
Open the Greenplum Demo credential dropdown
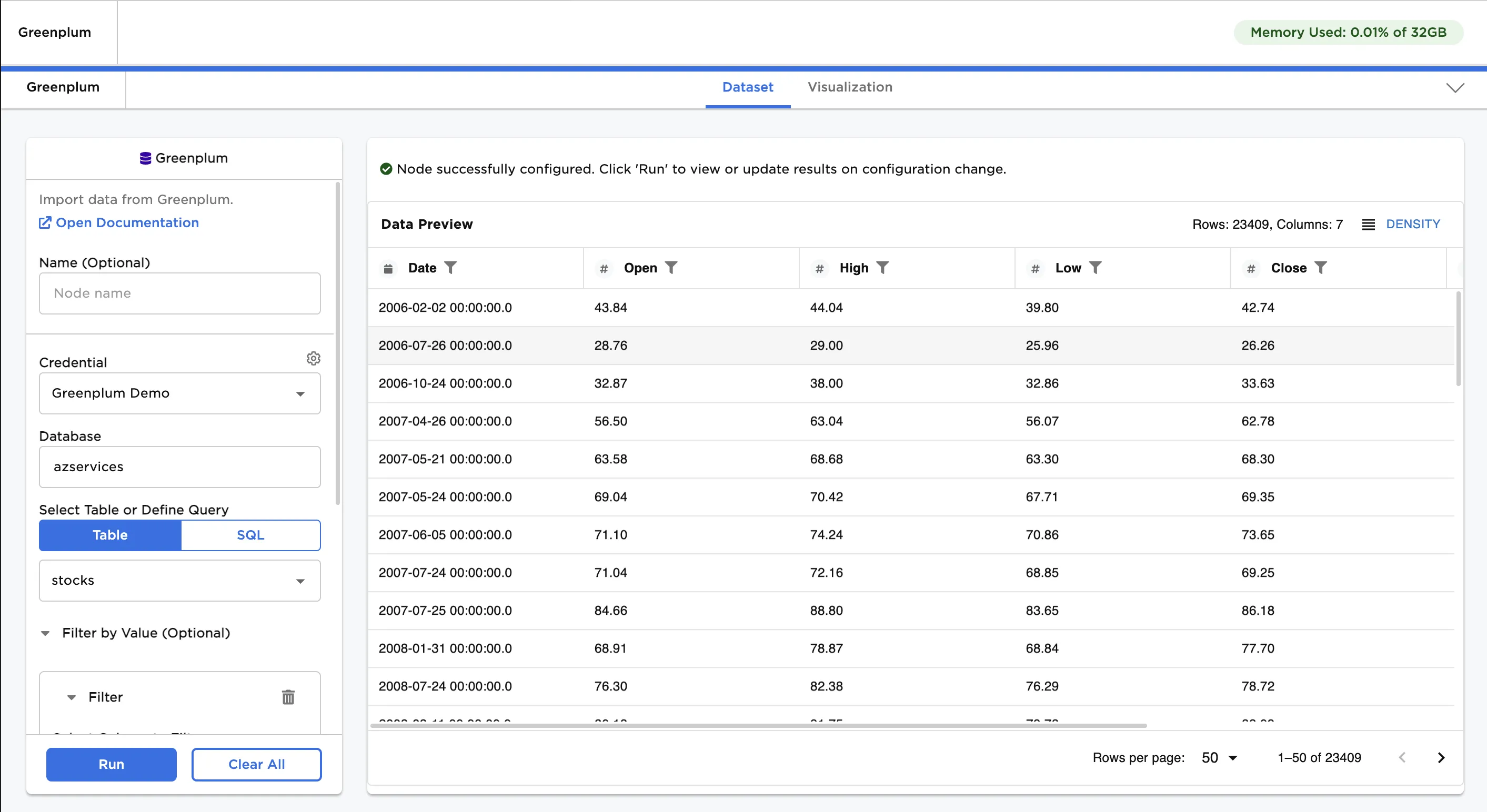(x=179, y=393)
